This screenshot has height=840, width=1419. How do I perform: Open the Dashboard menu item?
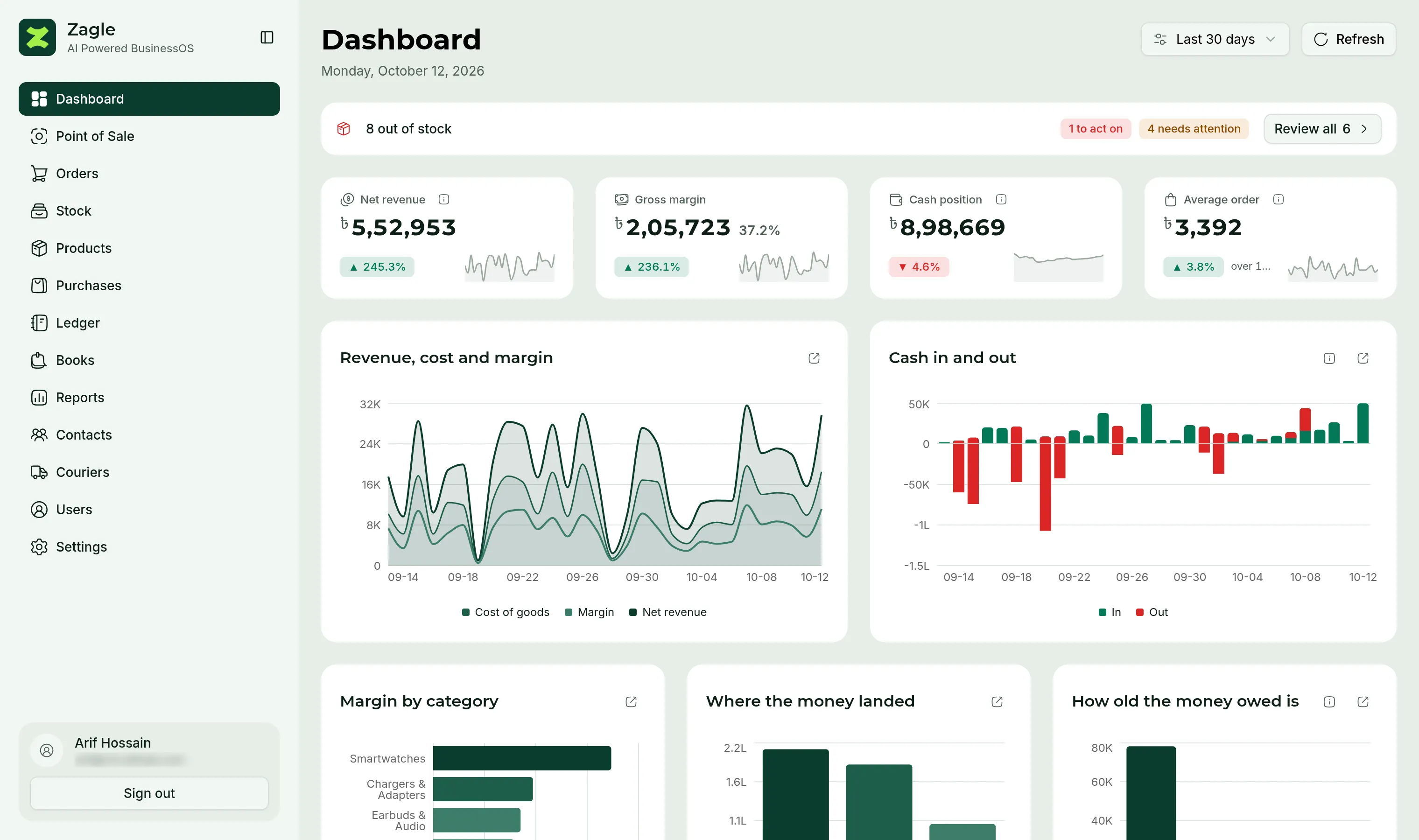pyautogui.click(x=149, y=98)
